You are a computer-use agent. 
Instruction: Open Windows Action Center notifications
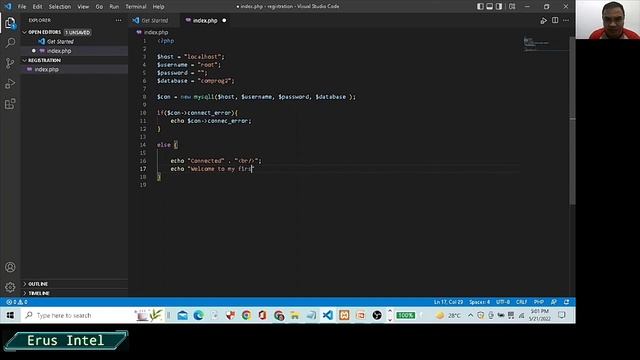tap(562, 315)
